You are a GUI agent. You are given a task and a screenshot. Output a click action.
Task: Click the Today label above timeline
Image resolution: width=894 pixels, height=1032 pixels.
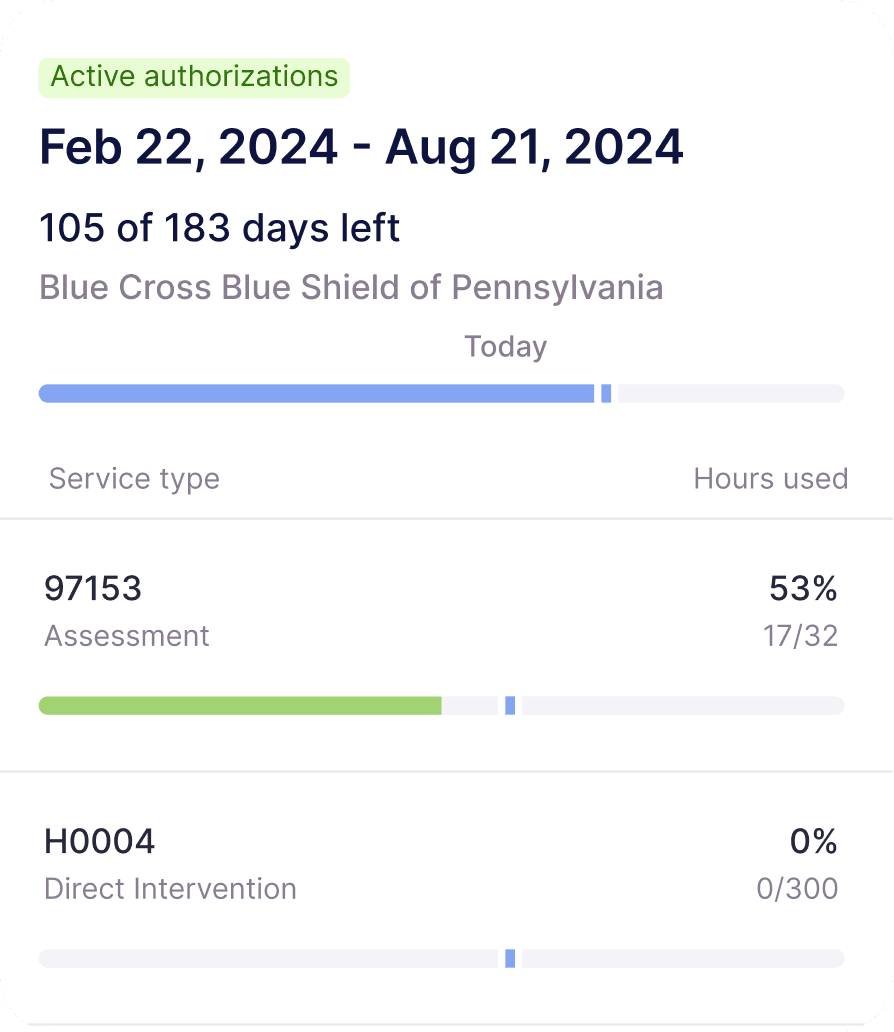pyautogui.click(x=506, y=347)
